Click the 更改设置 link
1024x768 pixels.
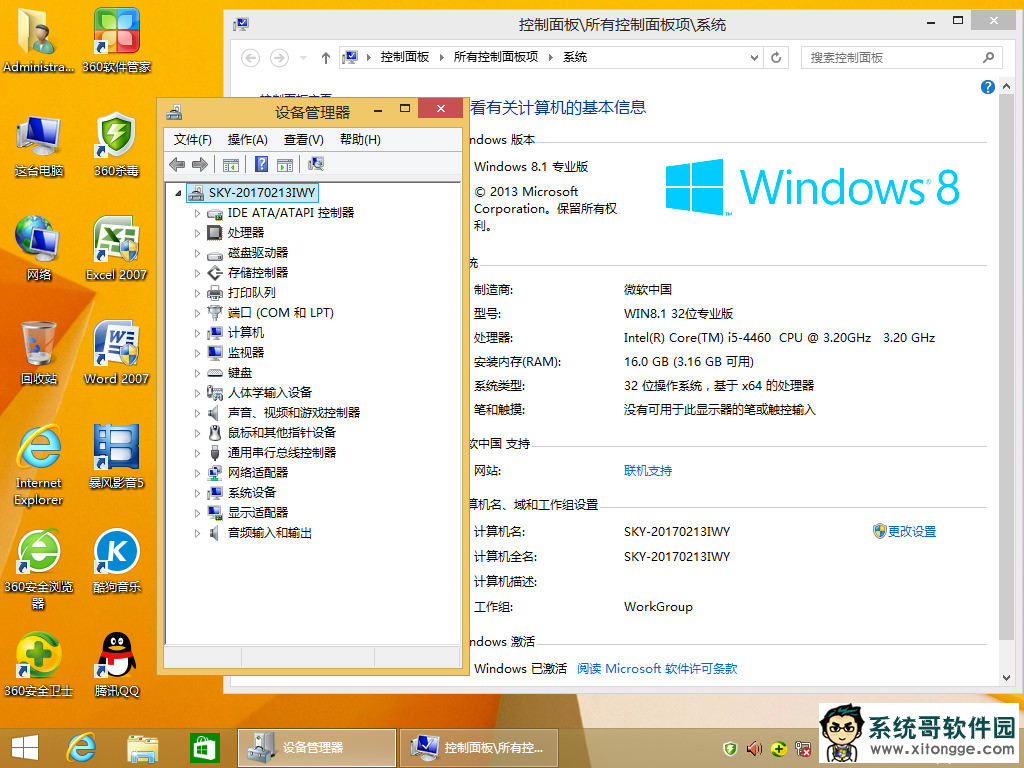[911, 532]
